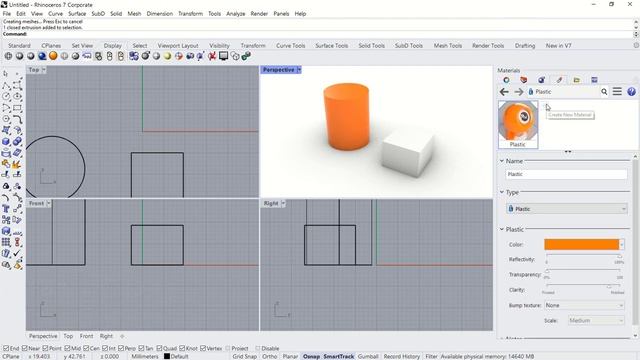Image resolution: width=640 pixels, height=360 pixels.
Task: Toggle Gumball in status bar
Action: [368, 356]
